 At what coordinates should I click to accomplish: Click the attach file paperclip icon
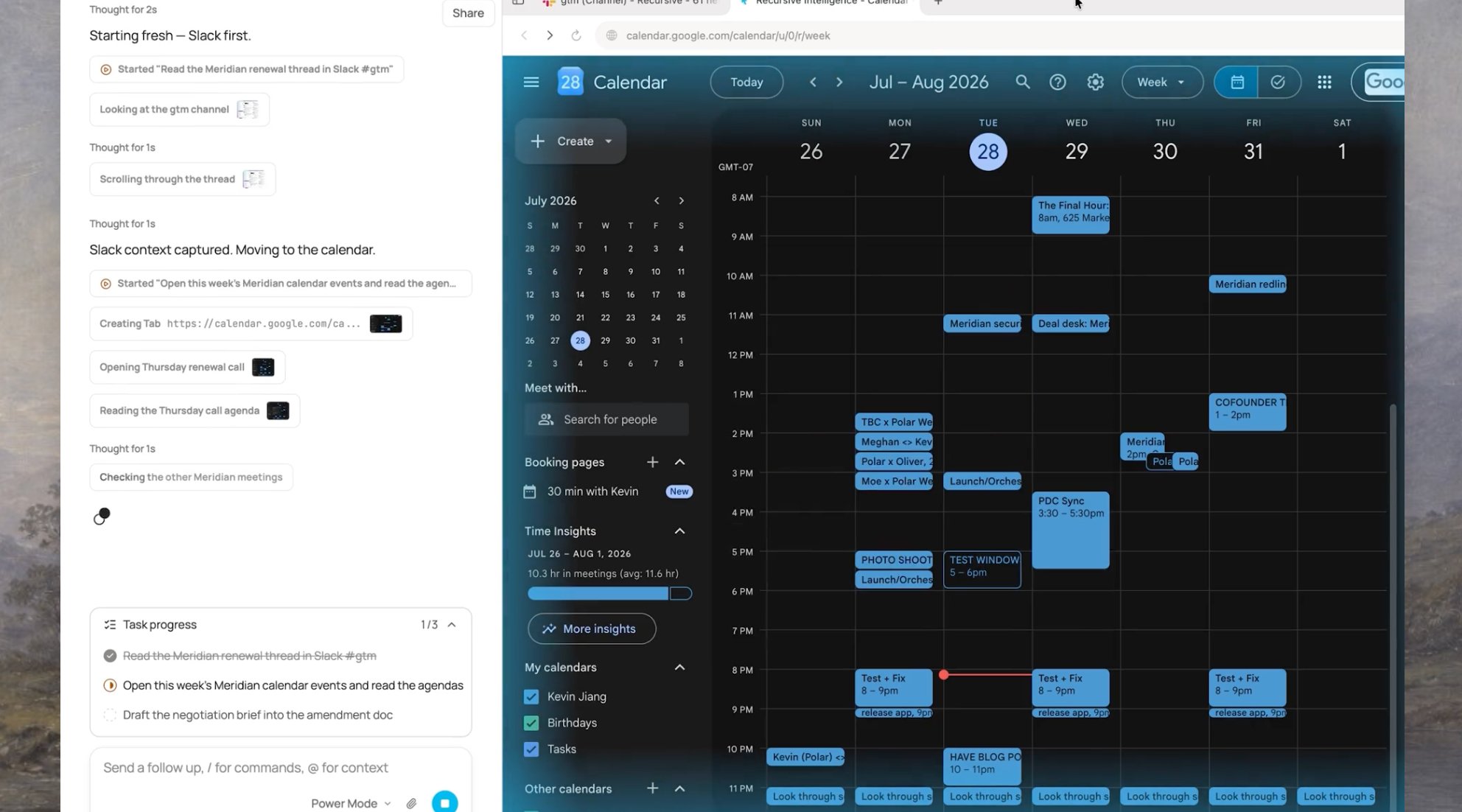click(x=411, y=803)
